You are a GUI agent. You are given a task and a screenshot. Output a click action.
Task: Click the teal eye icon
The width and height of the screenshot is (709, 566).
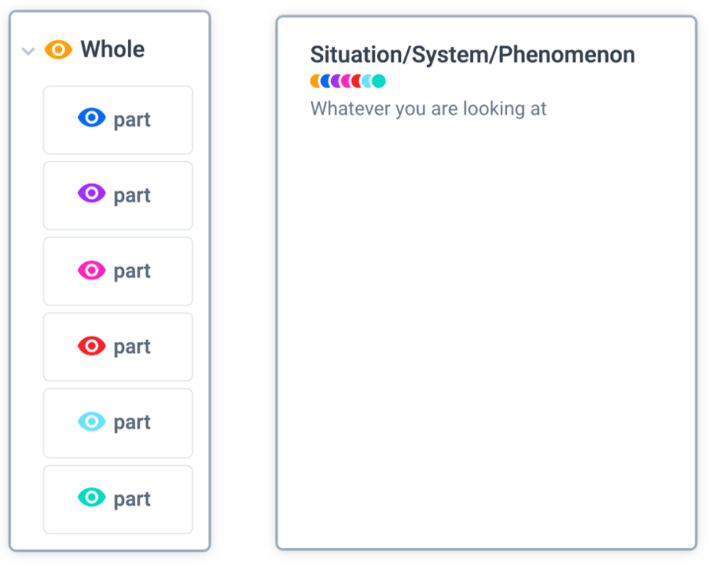pos(92,497)
